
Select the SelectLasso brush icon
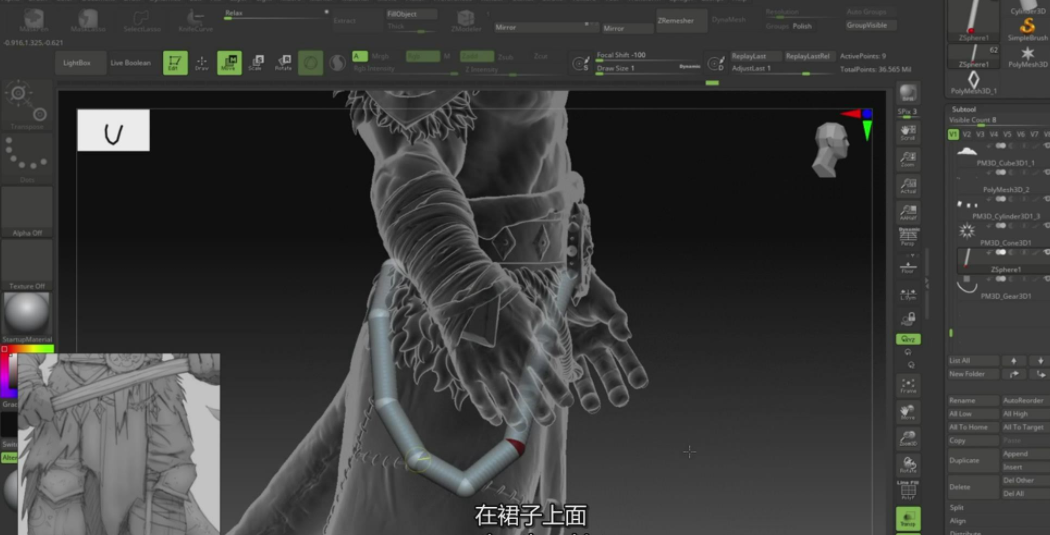141,20
